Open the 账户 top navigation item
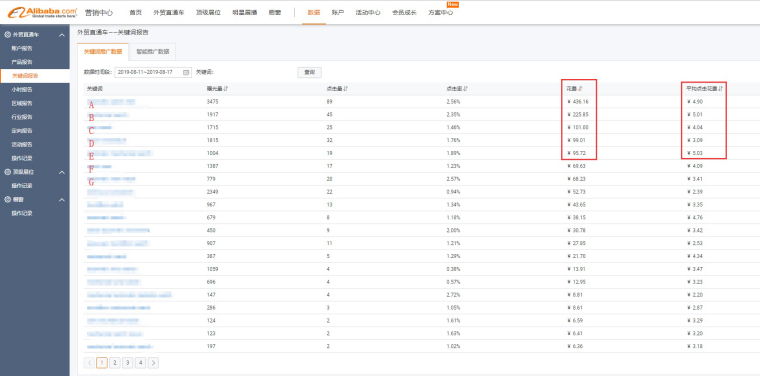Image resolution: width=760 pixels, height=376 pixels. click(338, 13)
